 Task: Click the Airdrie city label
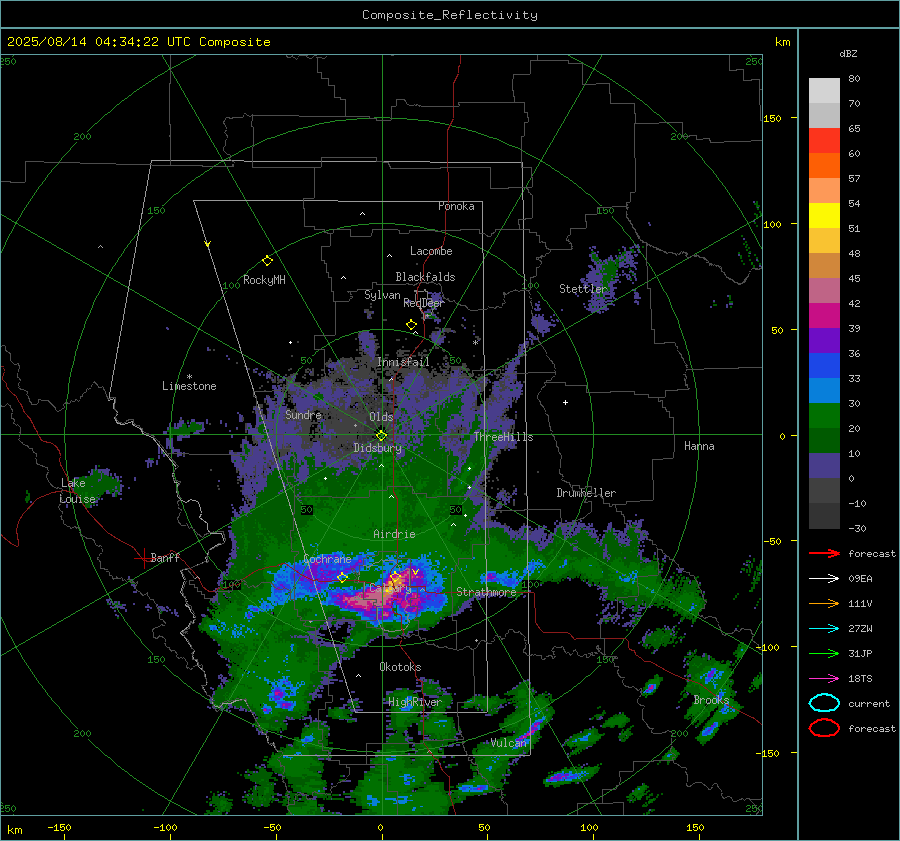pyautogui.click(x=394, y=534)
